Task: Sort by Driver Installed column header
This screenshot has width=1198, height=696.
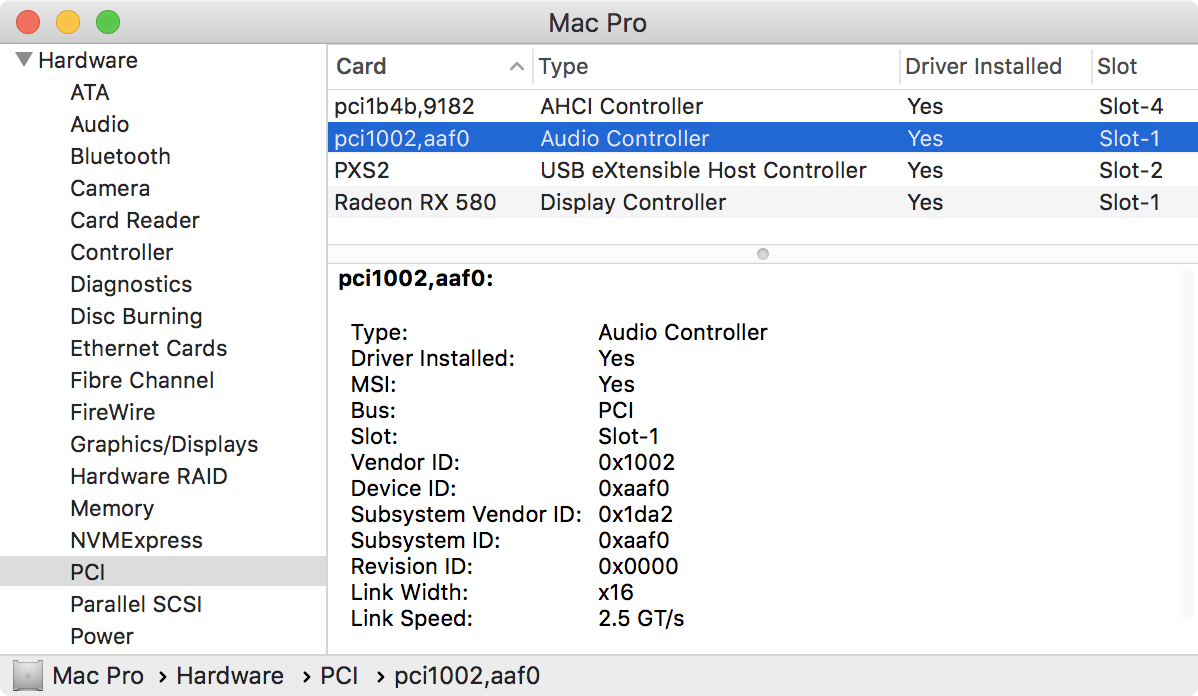Action: (983, 66)
